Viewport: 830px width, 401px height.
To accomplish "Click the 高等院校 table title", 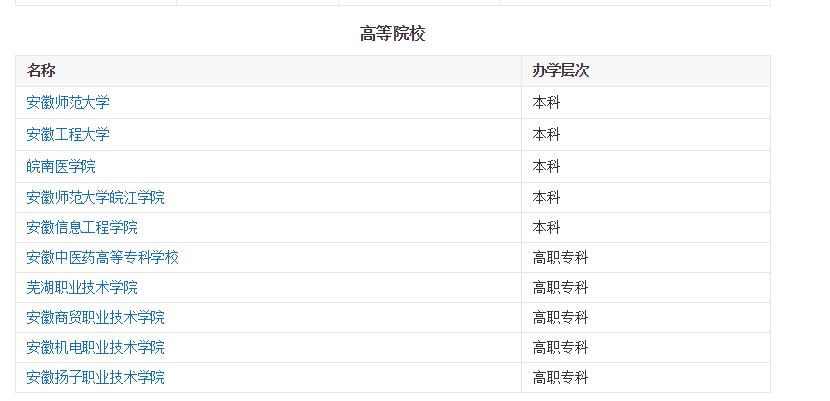I will tap(392, 34).
